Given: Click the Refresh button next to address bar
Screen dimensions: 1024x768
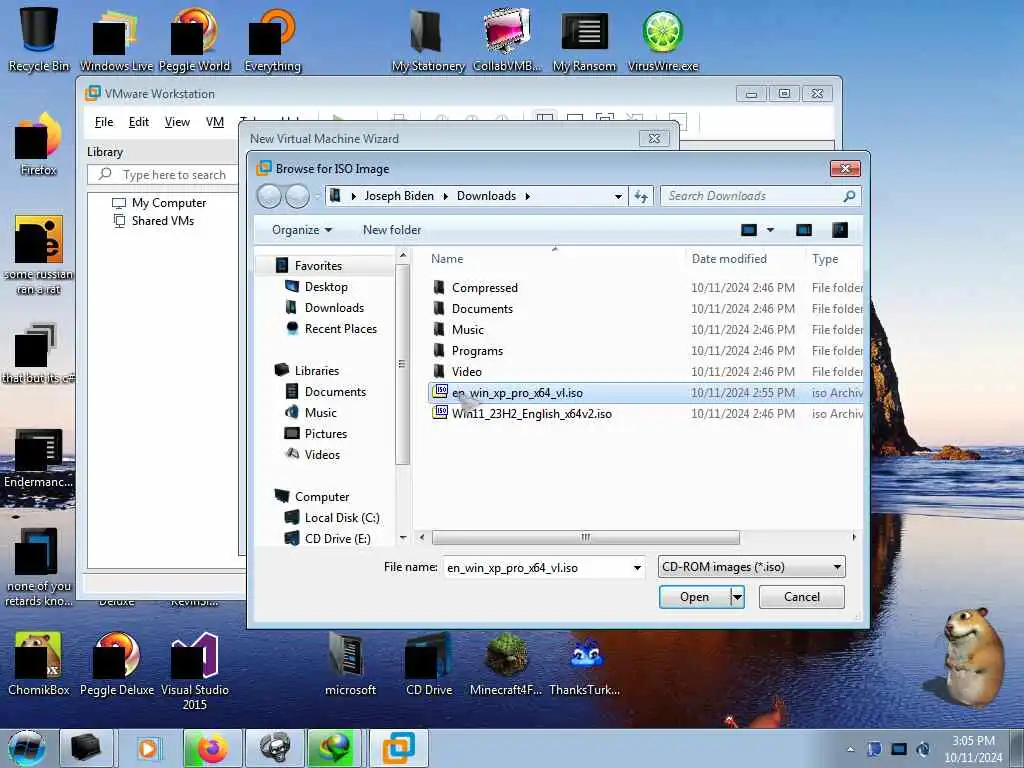Looking at the screenshot, I should tap(641, 196).
